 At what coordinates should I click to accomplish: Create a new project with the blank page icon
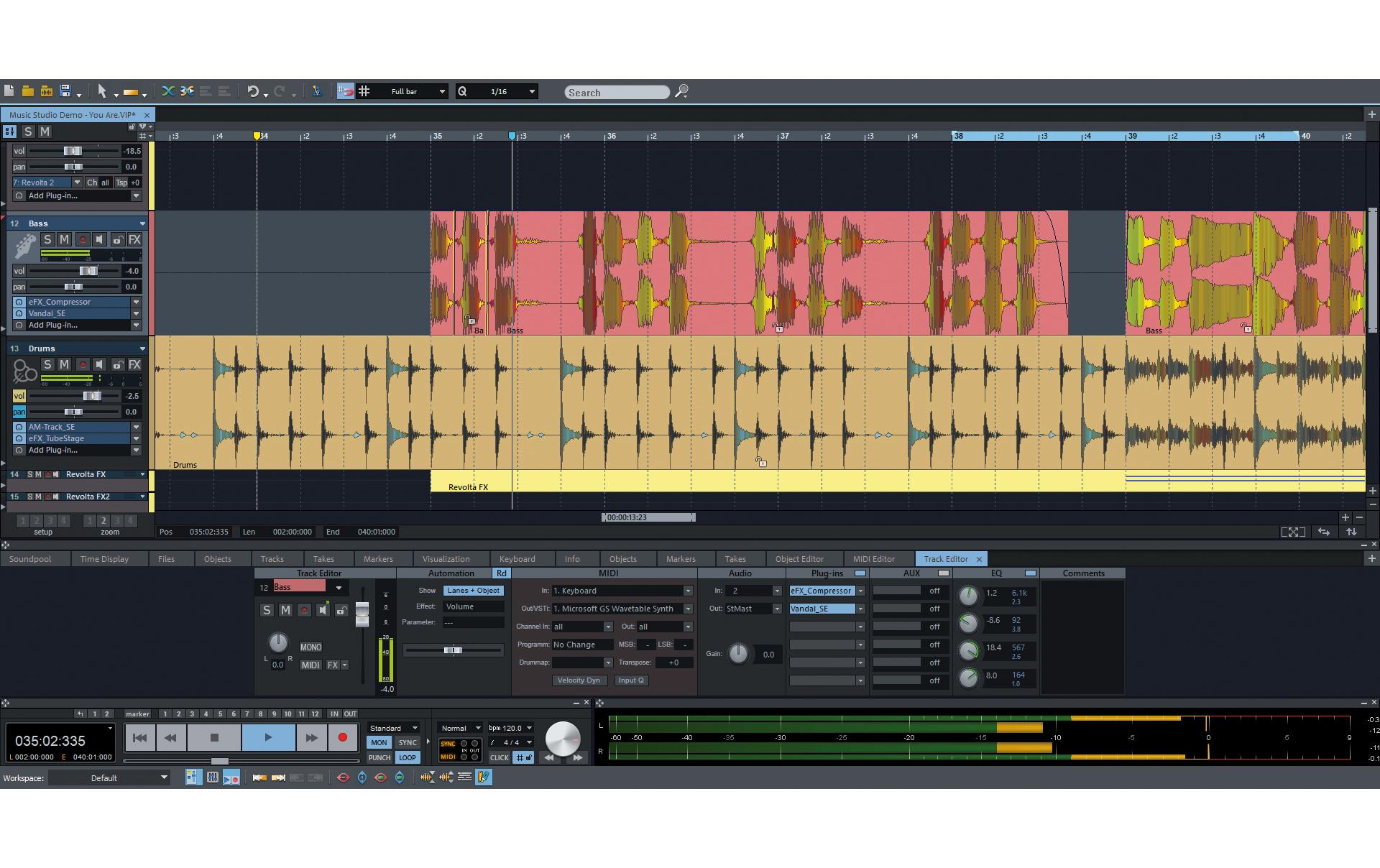[x=9, y=91]
